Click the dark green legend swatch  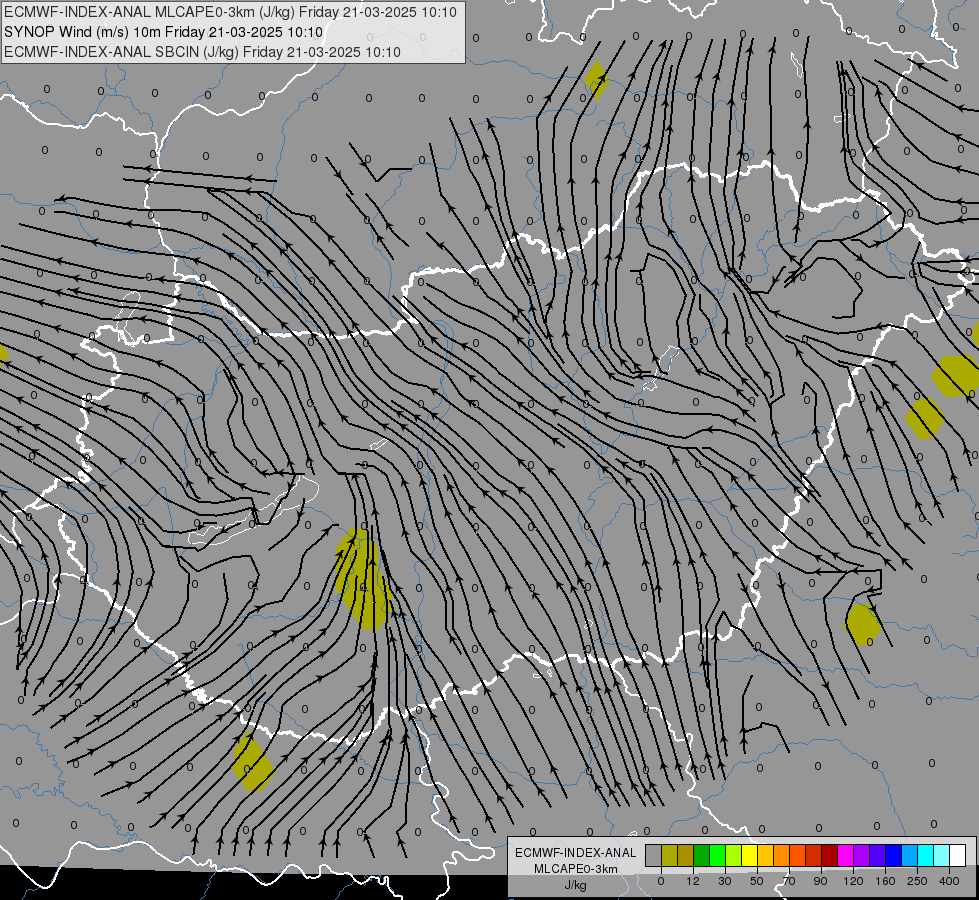pyautogui.click(x=702, y=855)
